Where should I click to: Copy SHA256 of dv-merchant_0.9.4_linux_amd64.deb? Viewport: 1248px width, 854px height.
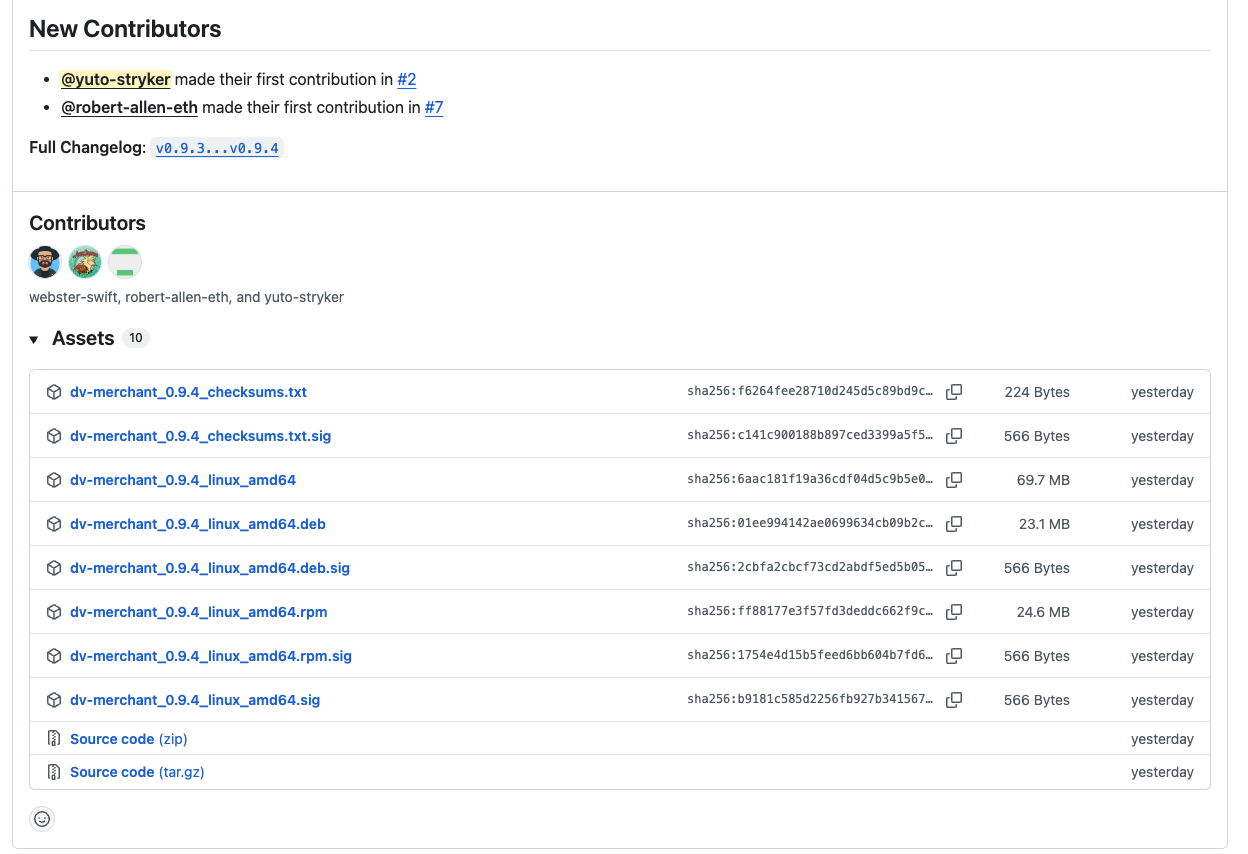pyautogui.click(x=954, y=524)
